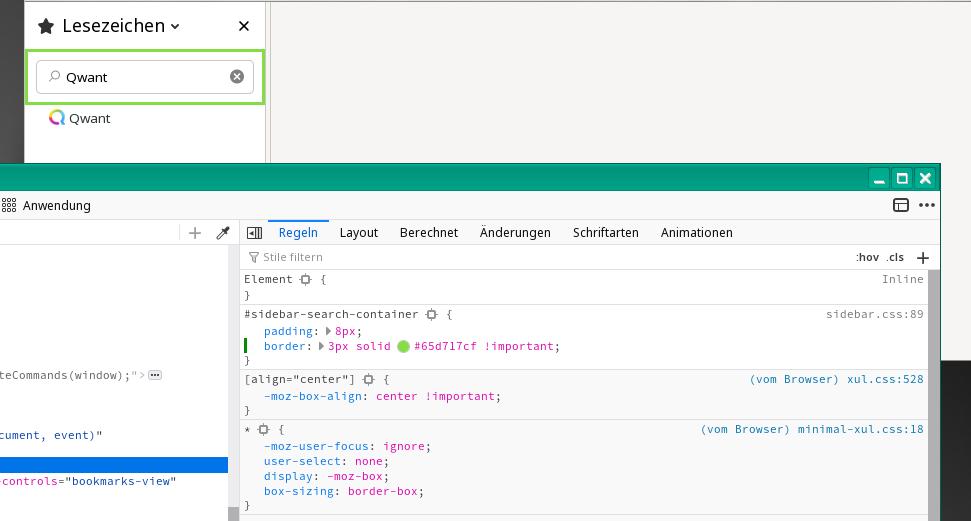Switch to the Berechnet tab
This screenshot has width=971, height=521.
pos(428,233)
